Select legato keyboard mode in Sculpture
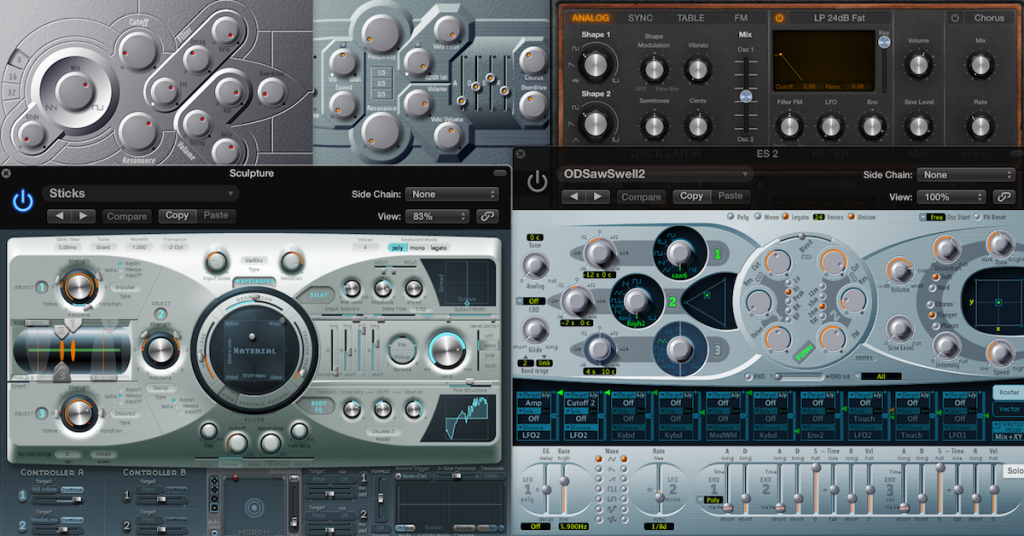The height and width of the screenshot is (536, 1024). pos(438,248)
